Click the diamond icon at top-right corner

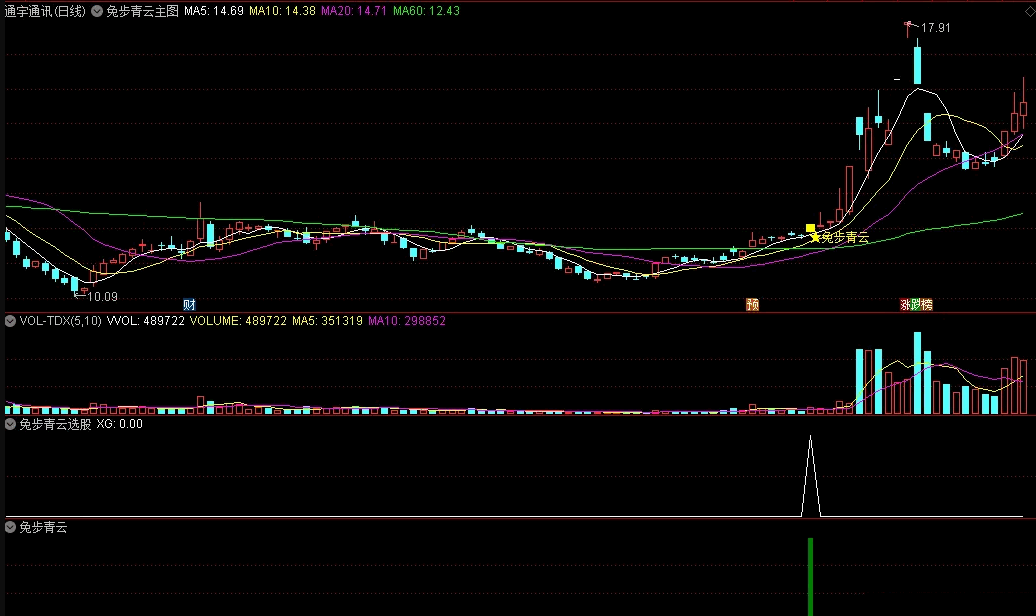[1029, 11]
